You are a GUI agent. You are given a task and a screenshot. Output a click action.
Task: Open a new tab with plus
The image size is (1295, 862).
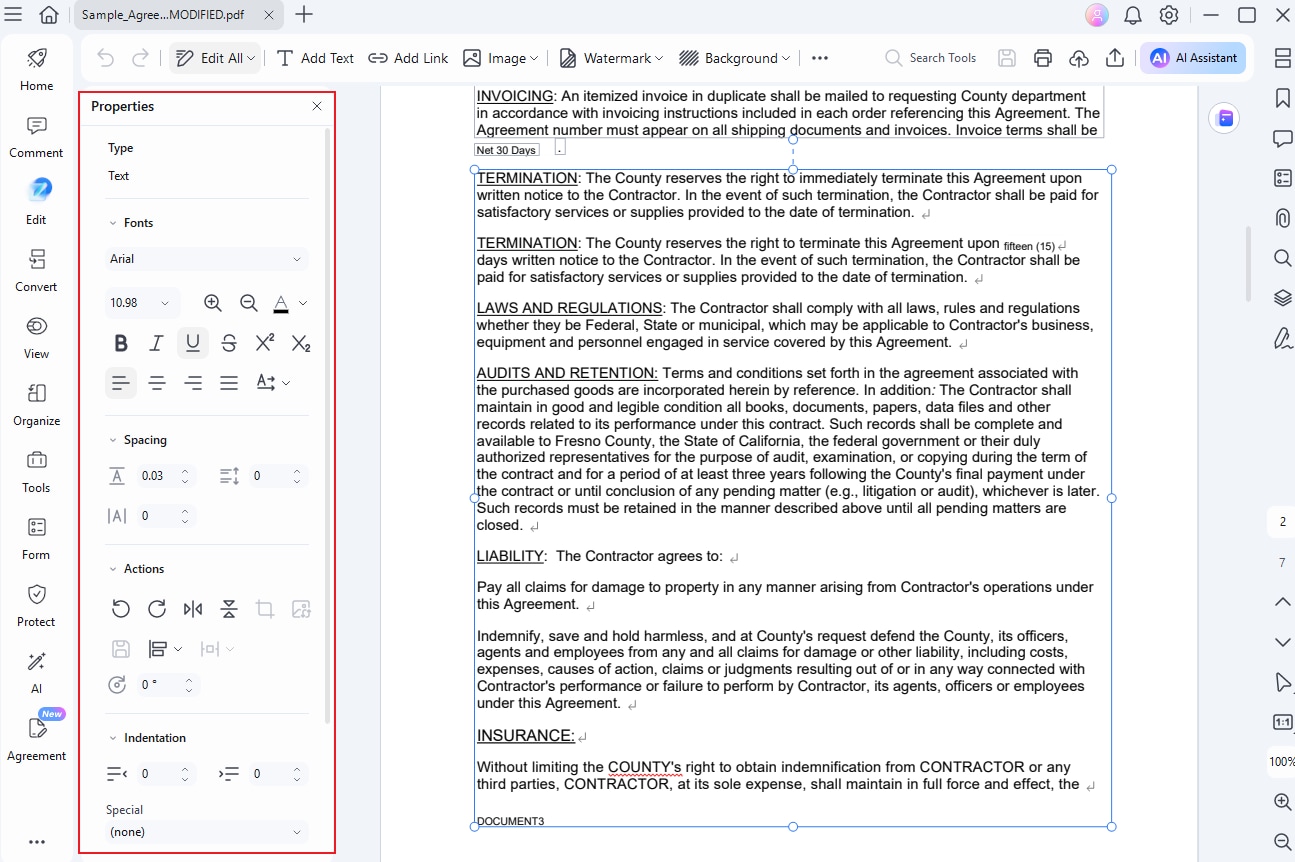pos(304,15)
